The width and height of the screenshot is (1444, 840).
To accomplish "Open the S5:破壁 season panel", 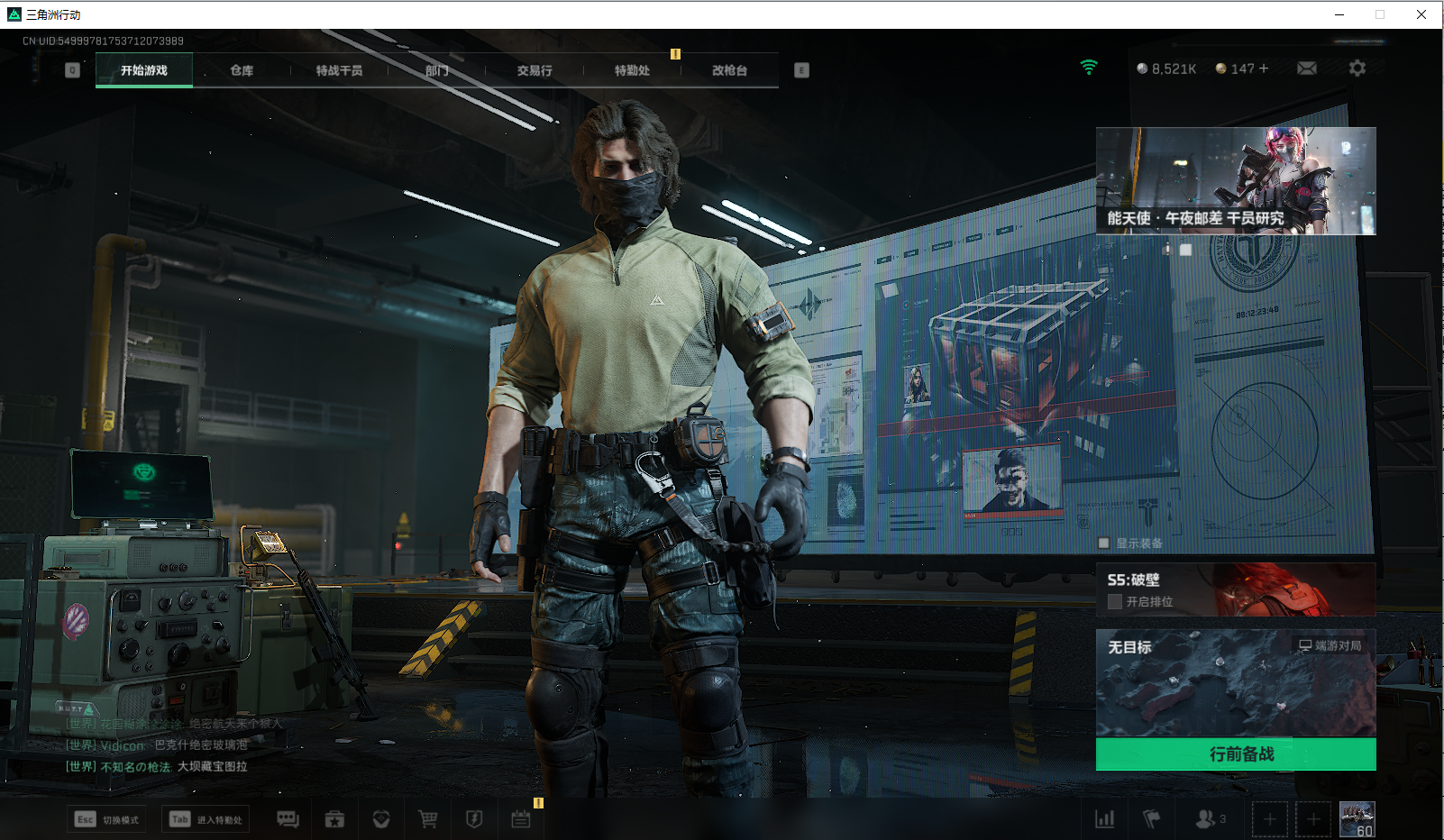I will click(x=1236, y=589).
